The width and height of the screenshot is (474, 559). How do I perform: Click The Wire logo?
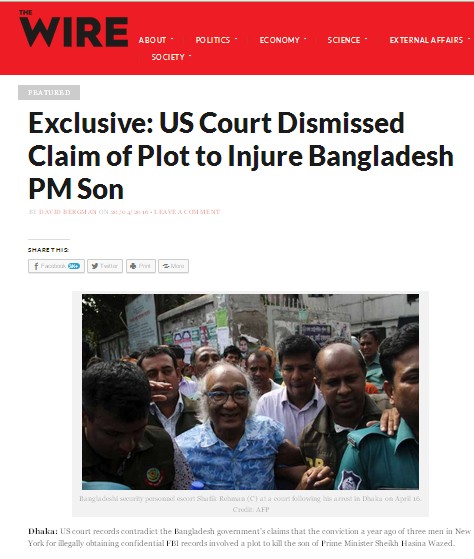(x=73, y=29)
